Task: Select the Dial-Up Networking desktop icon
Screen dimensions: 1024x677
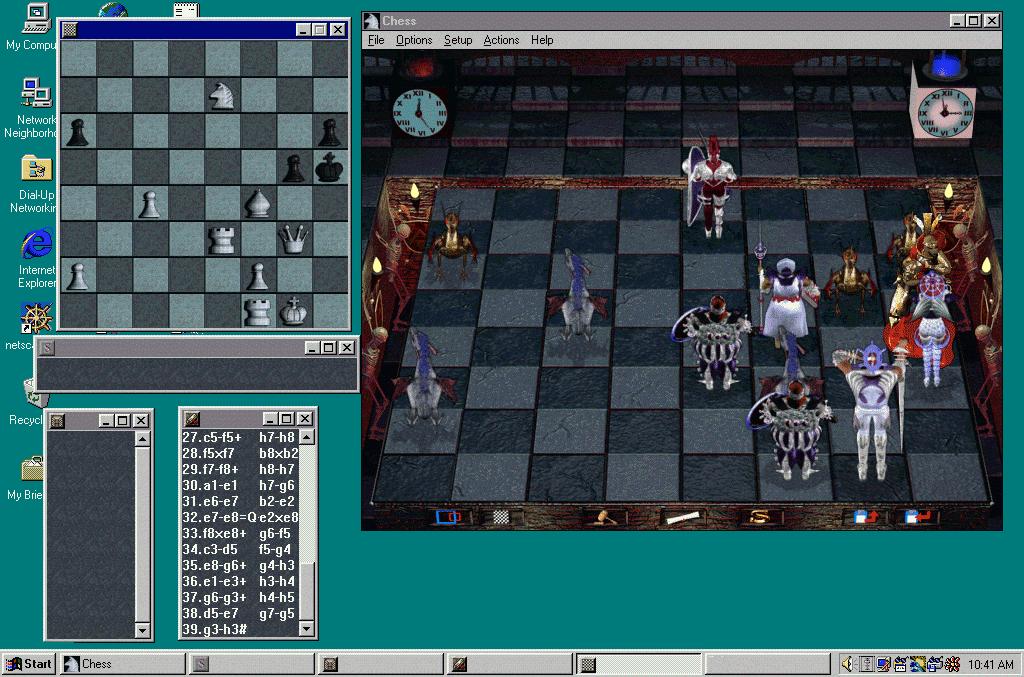Action: point(34,185)
